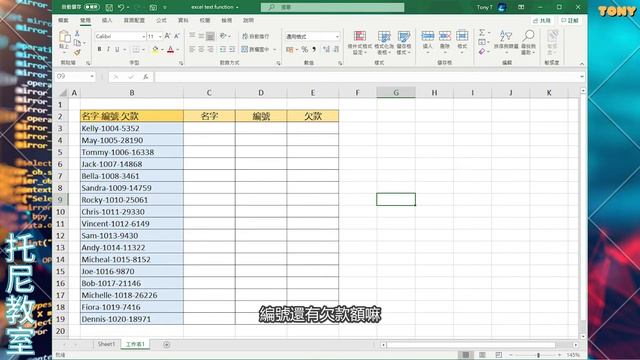This screenshot has width=640, height=360.
Task: Open the Undo history dropdown arrow
Action: (x=128, y=7)
